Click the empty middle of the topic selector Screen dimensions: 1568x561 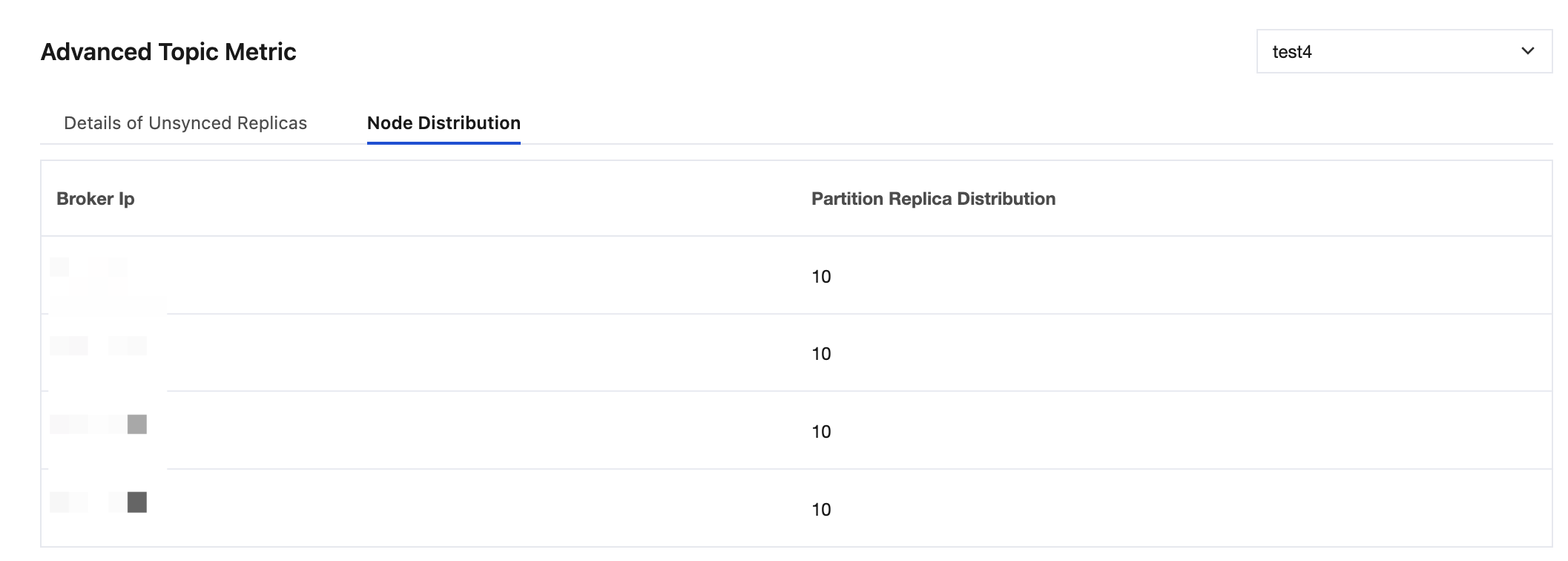(x=1409, y=51)
